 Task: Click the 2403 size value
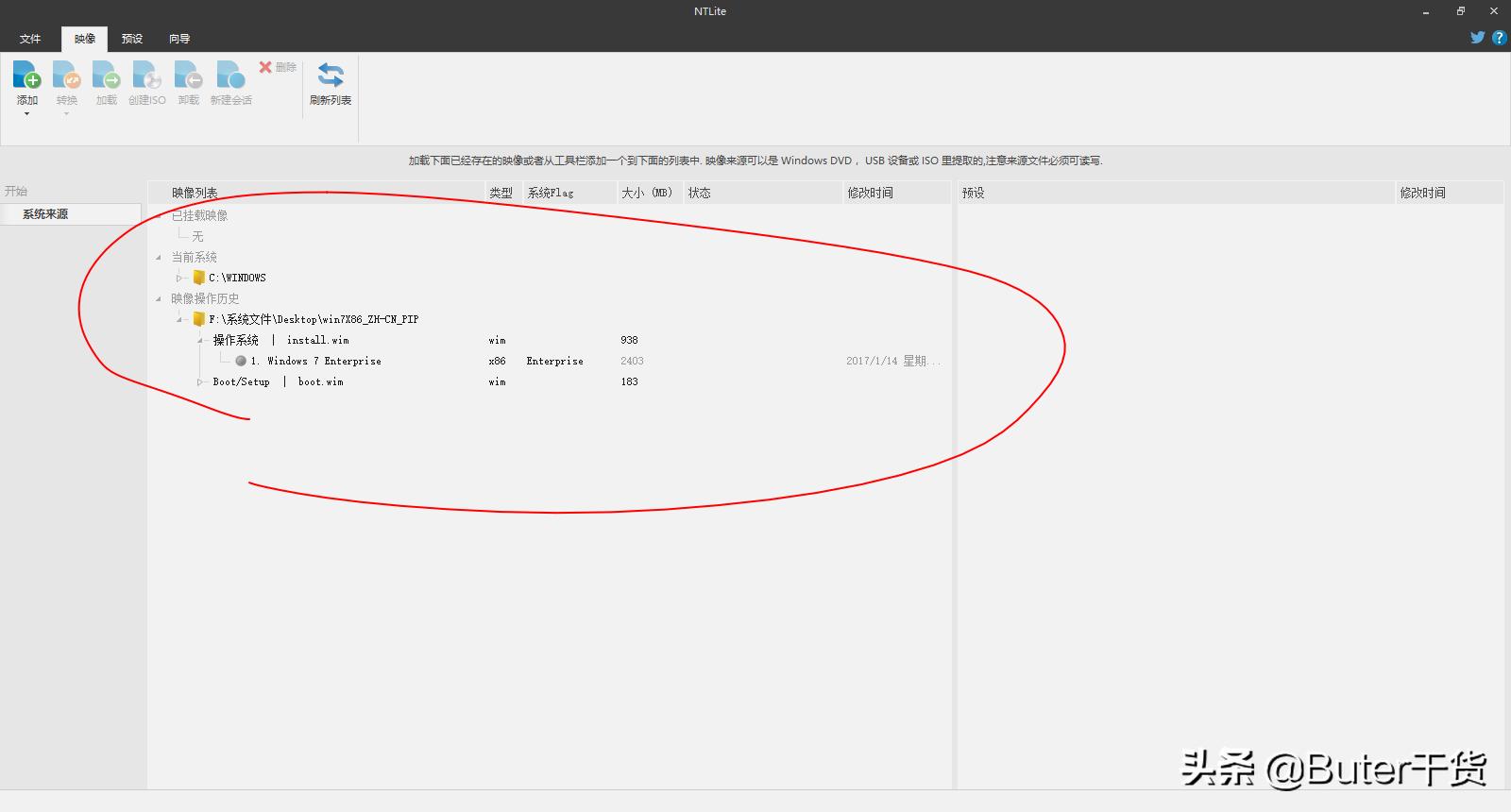pyautogui.click(x=632, y=361)
